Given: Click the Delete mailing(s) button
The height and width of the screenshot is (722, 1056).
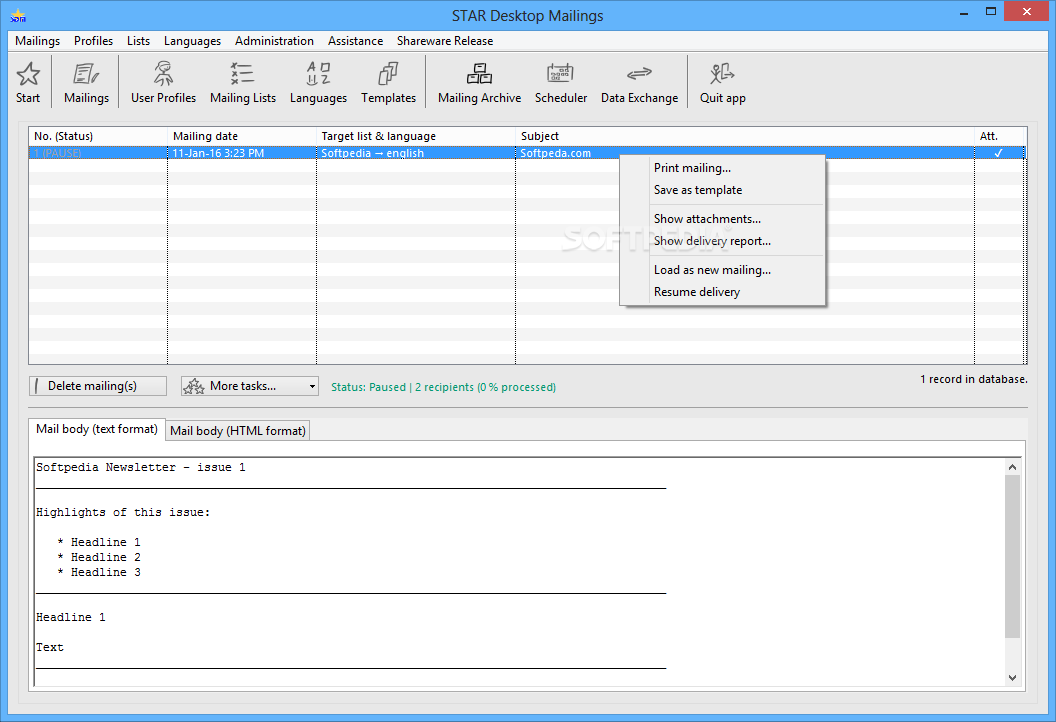Looking at the screenshot, I should click(98, 386).
